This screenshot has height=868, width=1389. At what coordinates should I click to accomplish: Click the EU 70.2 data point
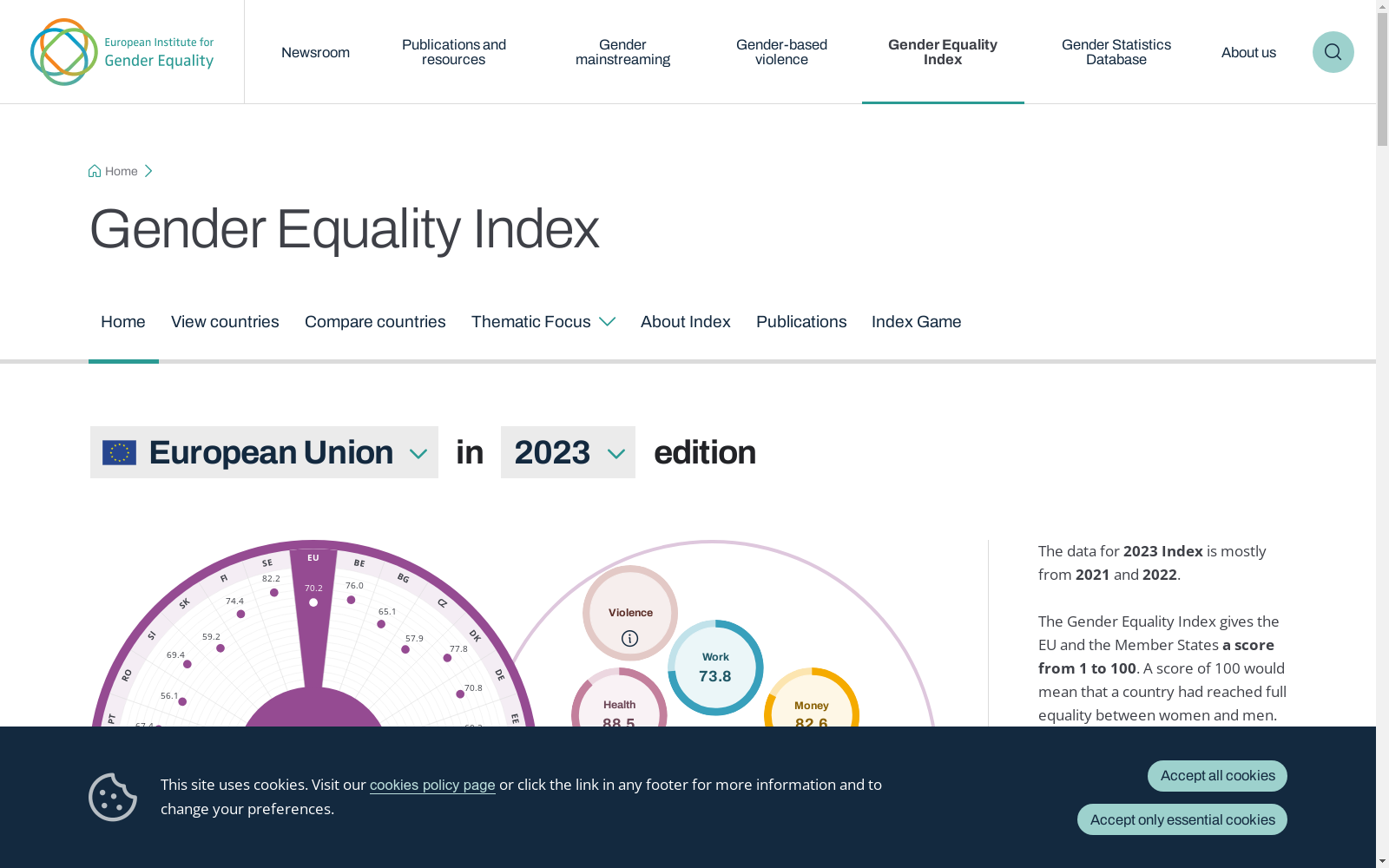click(x=313, y=602)
